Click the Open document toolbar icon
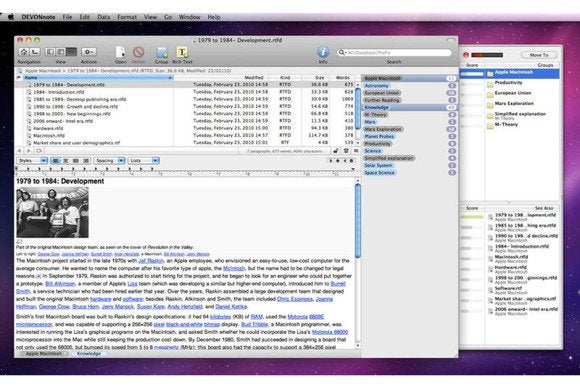The height and width of the screenshot is (388, 580). (x=120, y=52)
